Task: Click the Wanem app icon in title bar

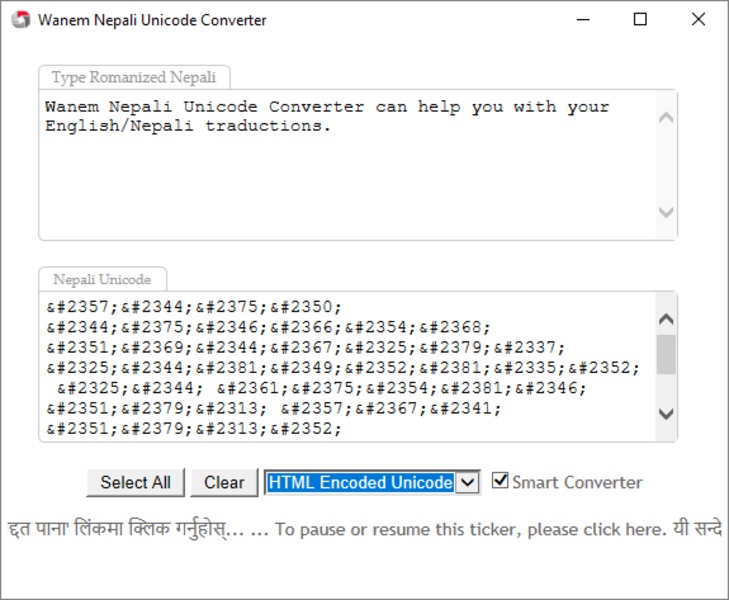Action: (19, 20)
